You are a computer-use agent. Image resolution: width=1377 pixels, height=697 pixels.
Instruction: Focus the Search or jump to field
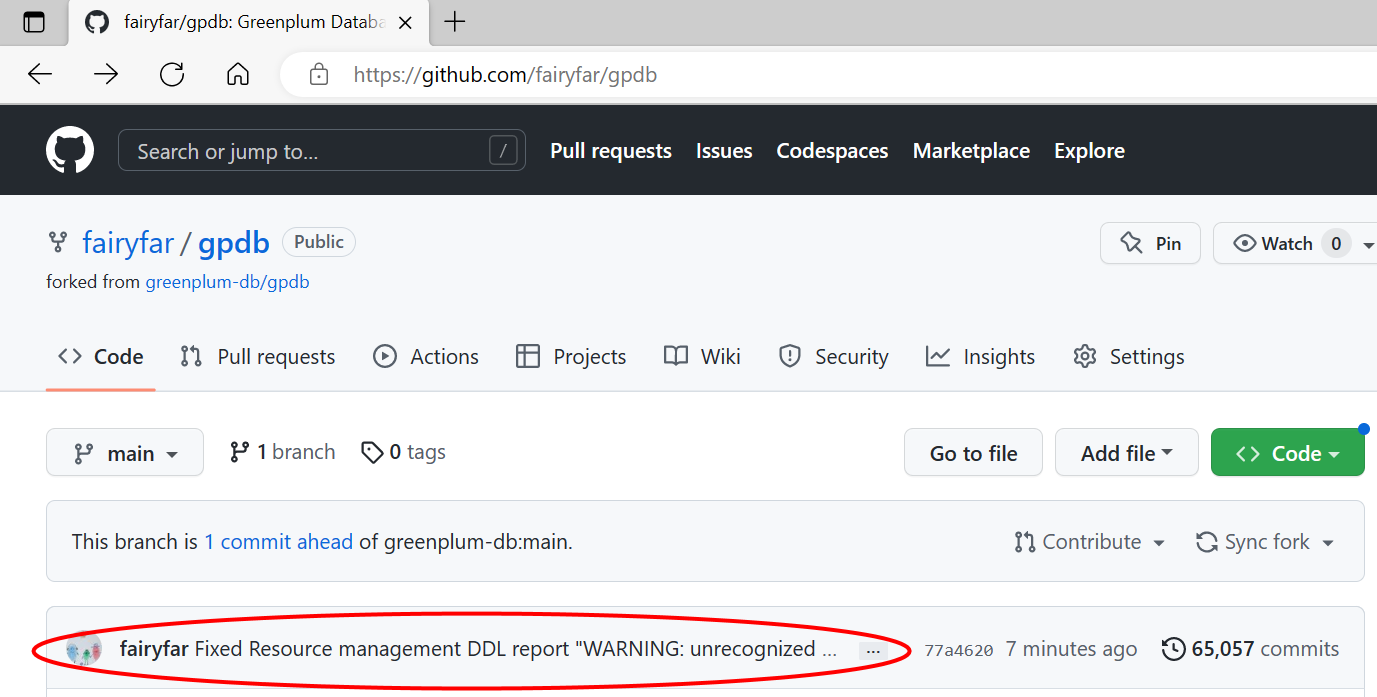pos(322,151)
